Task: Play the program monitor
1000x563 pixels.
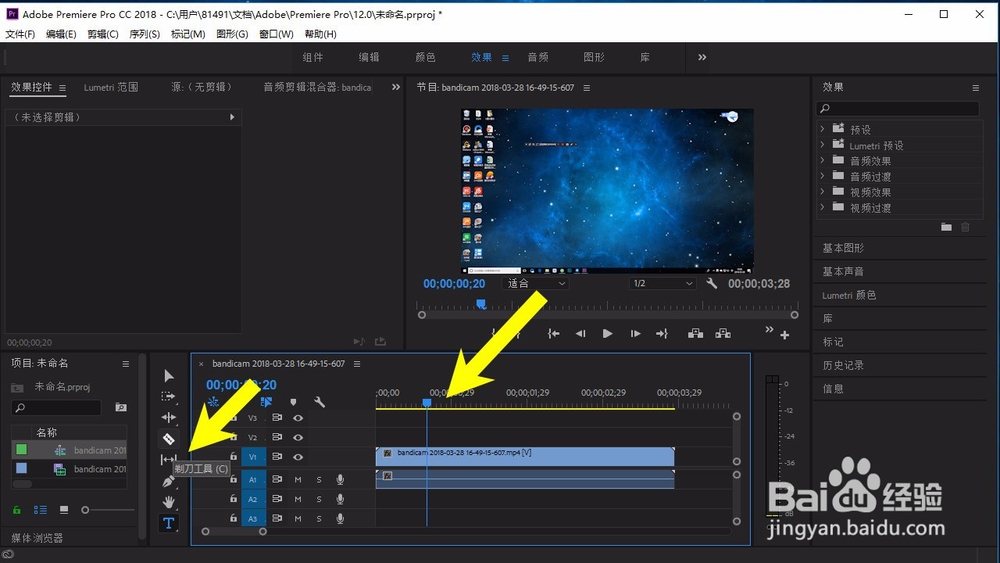Action: point(607,333)
